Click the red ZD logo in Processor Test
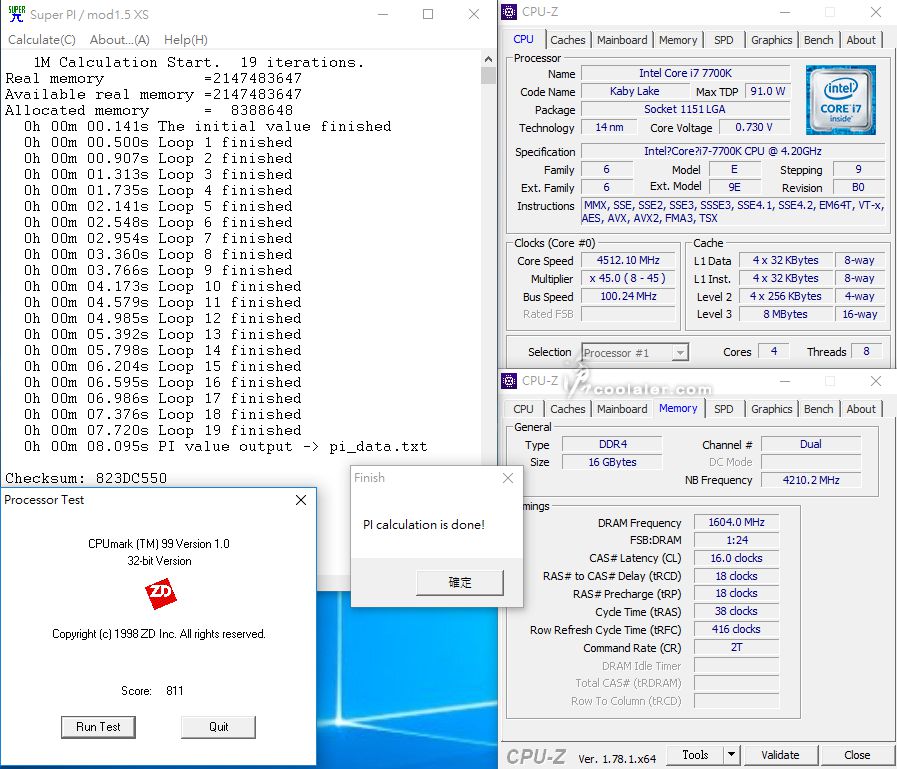The width and height of the screenshot is (897, 769). click(x=160, y=593)
